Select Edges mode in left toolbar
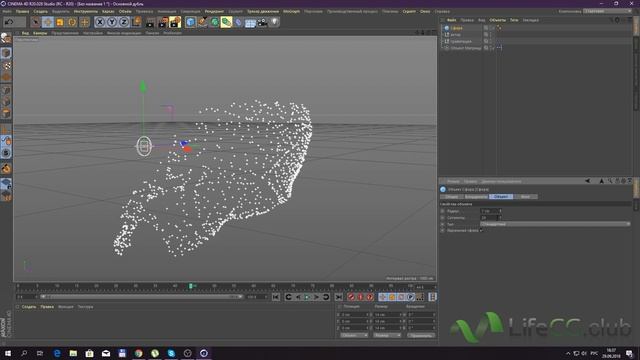Image resolution: width=640 pixels, height=360 pixels. click(x=6, y=102)
